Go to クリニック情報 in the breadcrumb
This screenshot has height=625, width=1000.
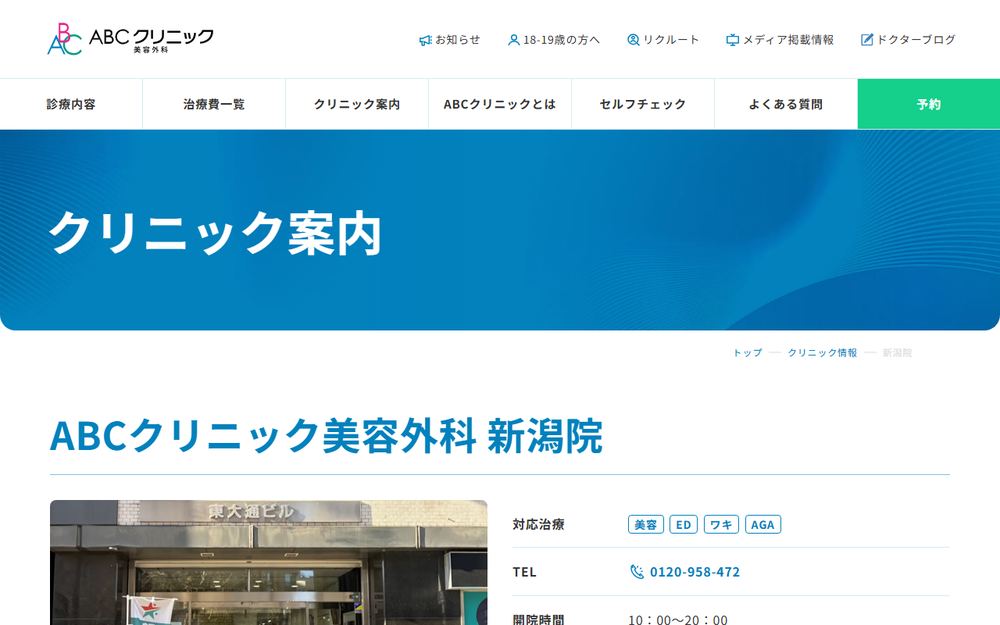(x=822, y=353)
